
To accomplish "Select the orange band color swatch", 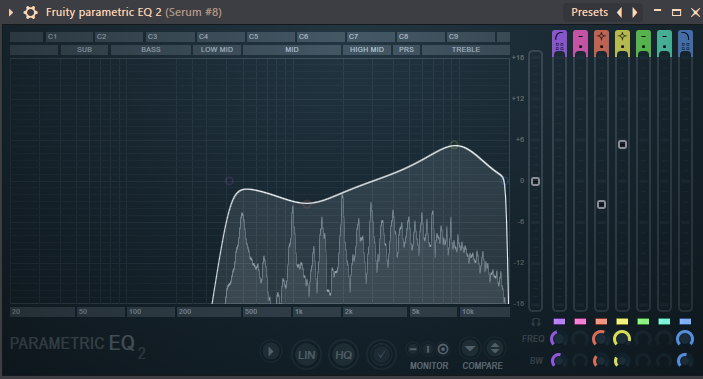I will [x=601, y=322].
